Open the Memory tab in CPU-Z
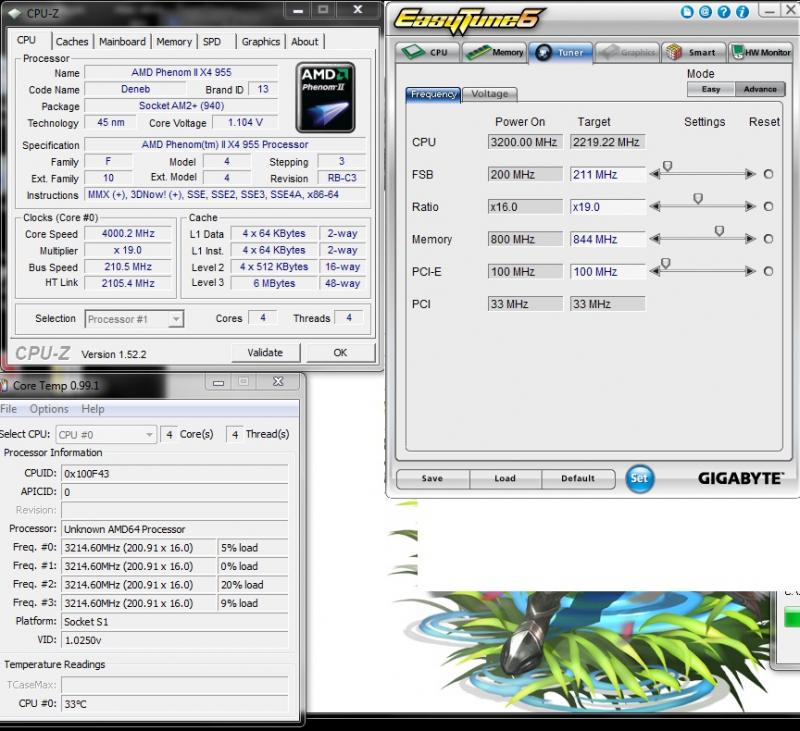800x731 pixels. [174, 42]
